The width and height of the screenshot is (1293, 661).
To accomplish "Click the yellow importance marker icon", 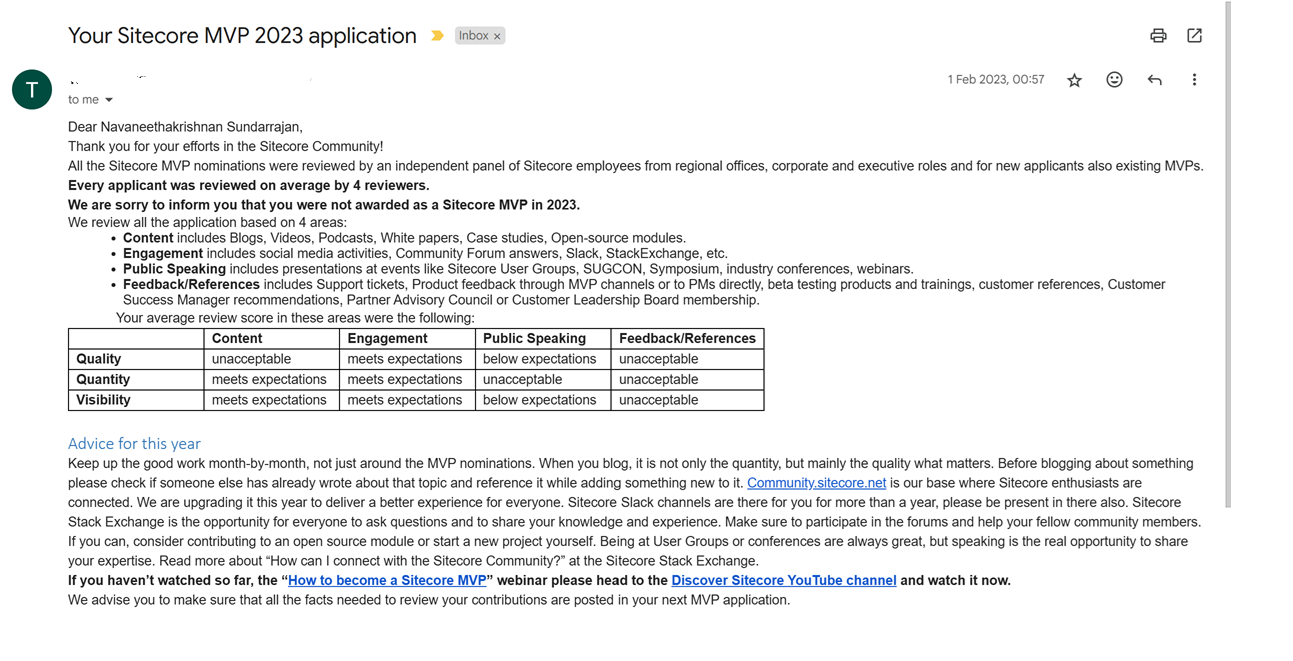I will pyautogui.click(x=437, y=36).
